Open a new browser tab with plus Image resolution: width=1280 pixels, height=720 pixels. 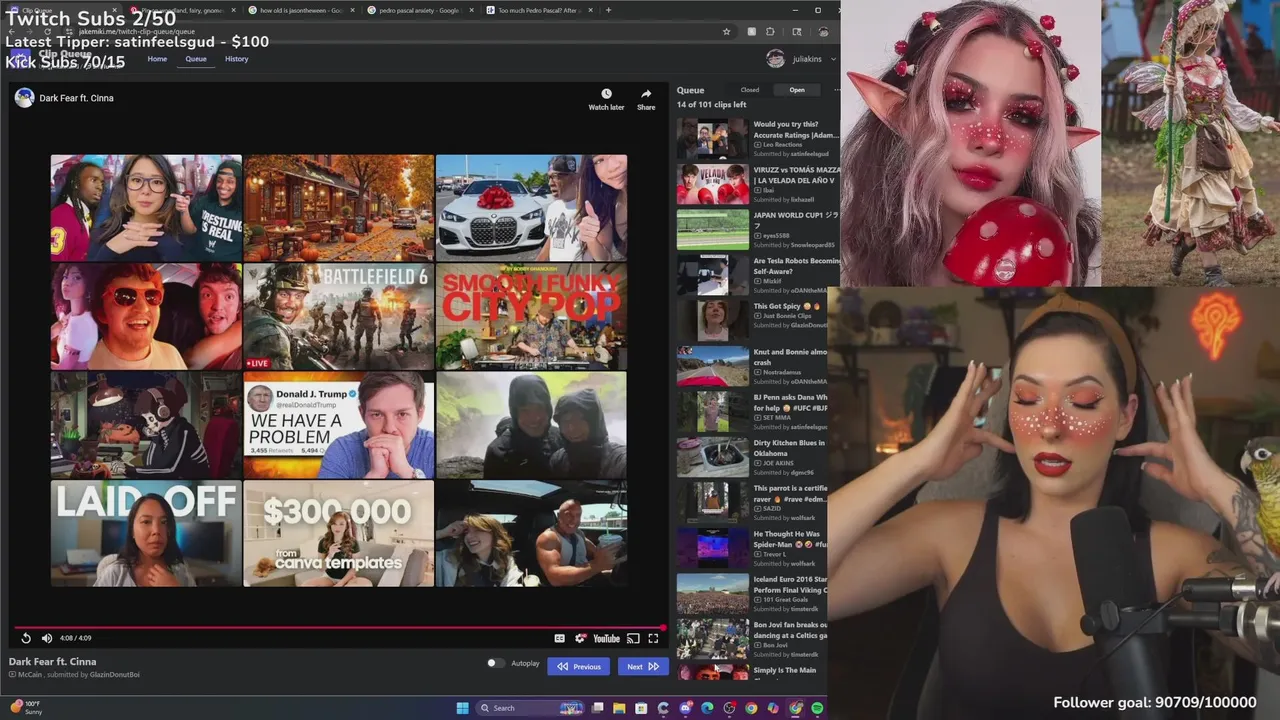(608, 10)
